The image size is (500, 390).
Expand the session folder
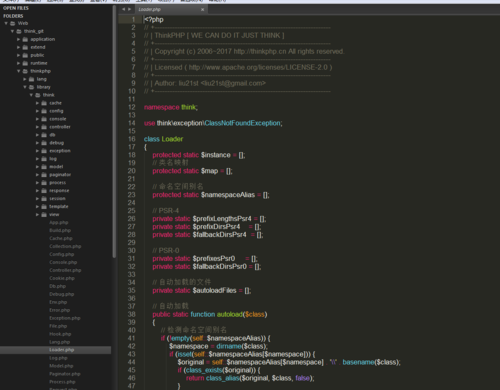click(38, 199)
